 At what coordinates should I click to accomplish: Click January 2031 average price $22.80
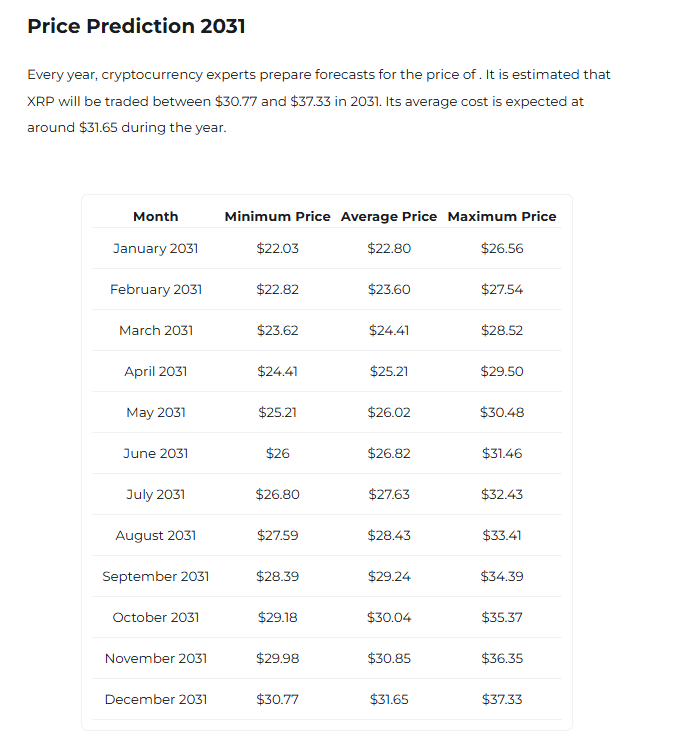pyautogui.click(x=389, y=248)
